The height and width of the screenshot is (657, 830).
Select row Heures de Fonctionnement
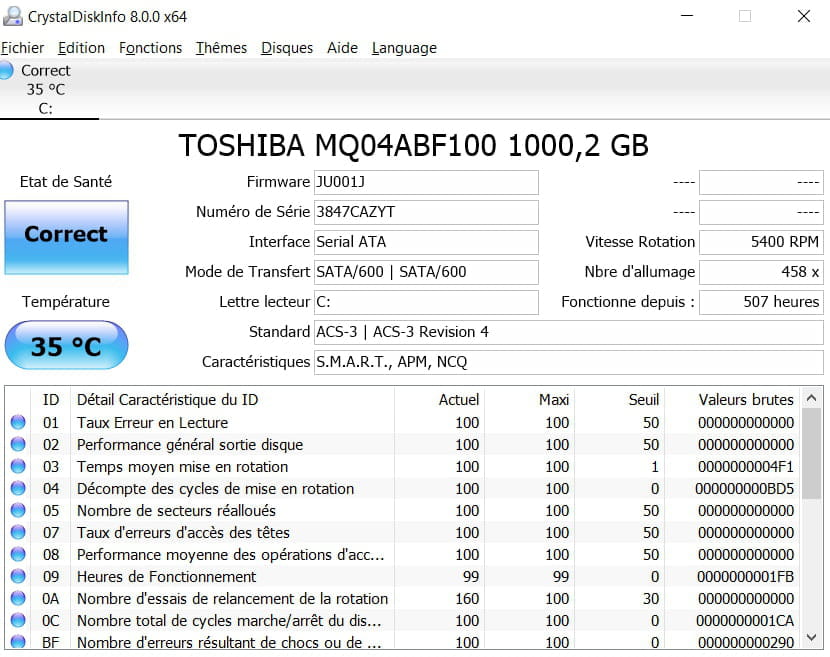coord(403,577)
